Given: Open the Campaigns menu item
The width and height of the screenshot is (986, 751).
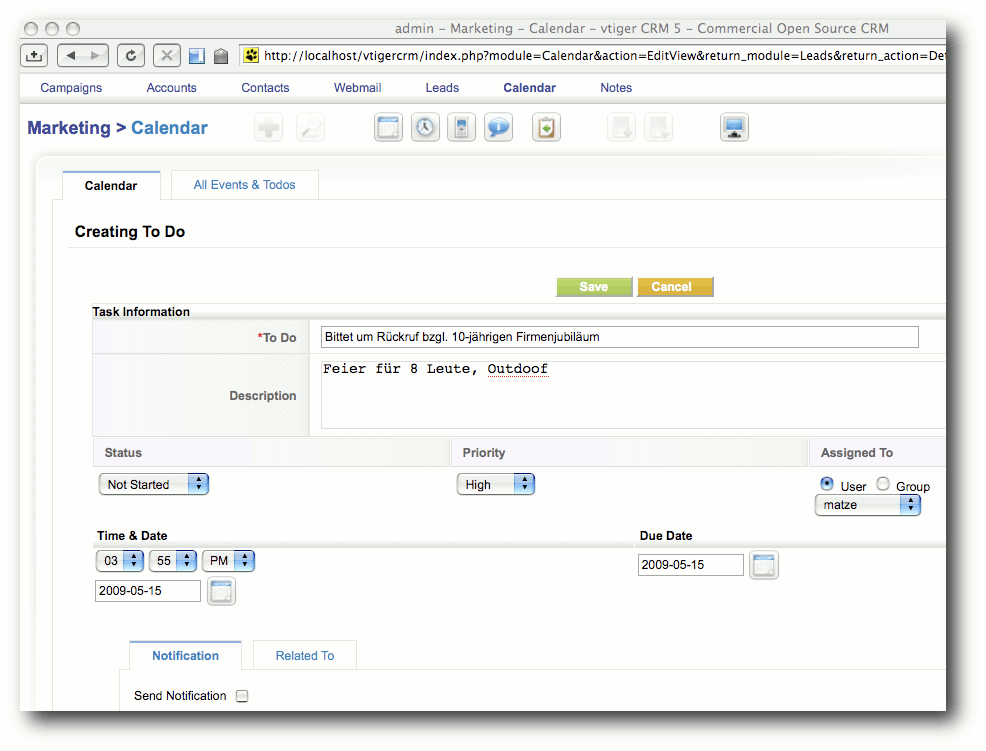Looking at the screenshot, I should tap(71, 88).
